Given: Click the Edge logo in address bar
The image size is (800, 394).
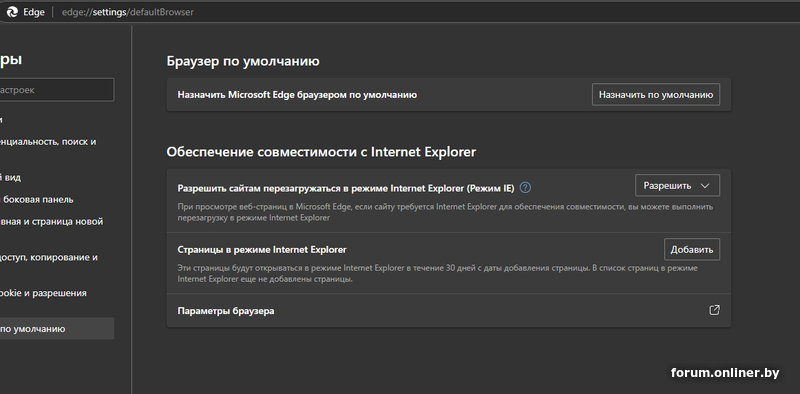Looking at the screenshot, I should point(12,12).
